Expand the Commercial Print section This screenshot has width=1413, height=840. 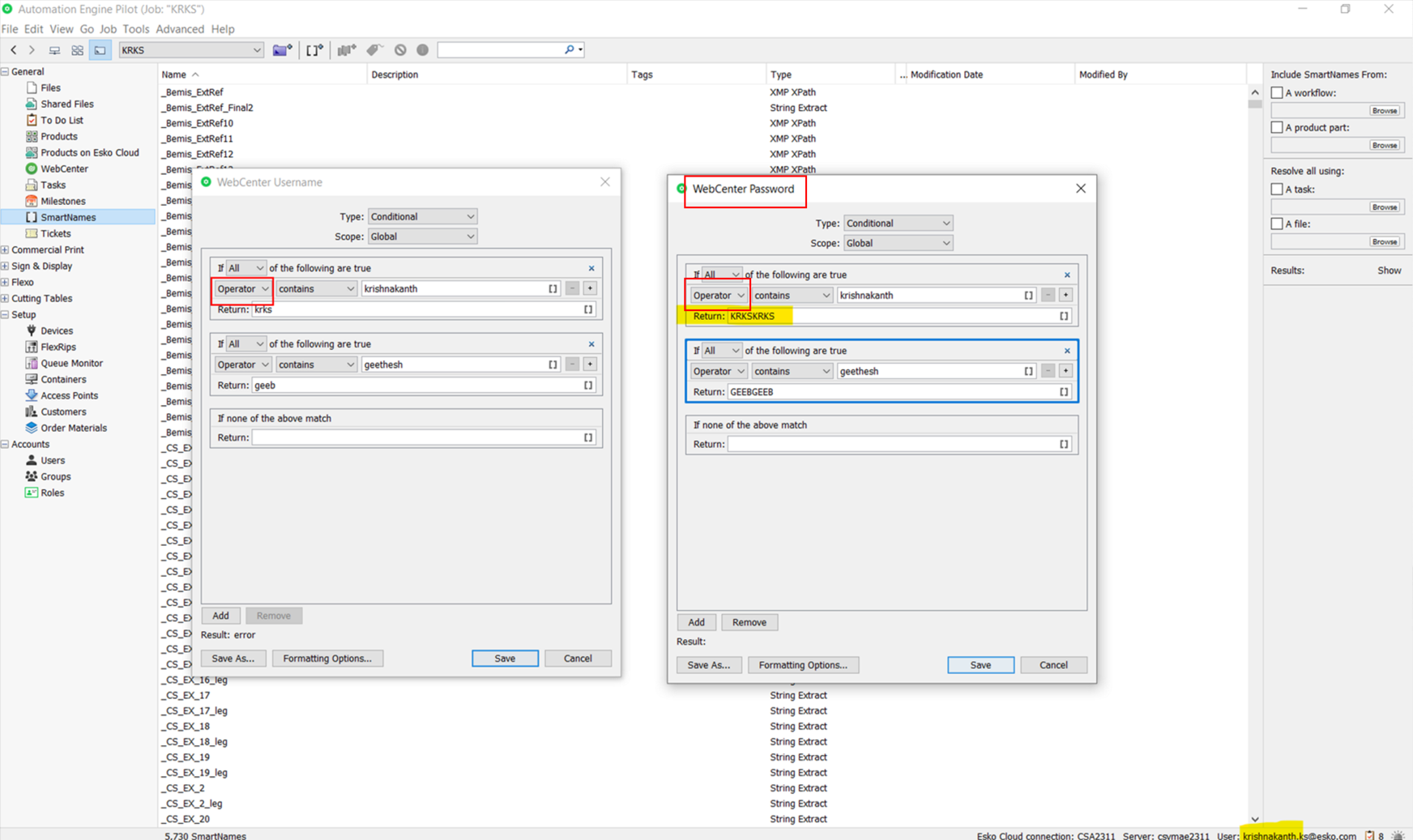[6, 249]
